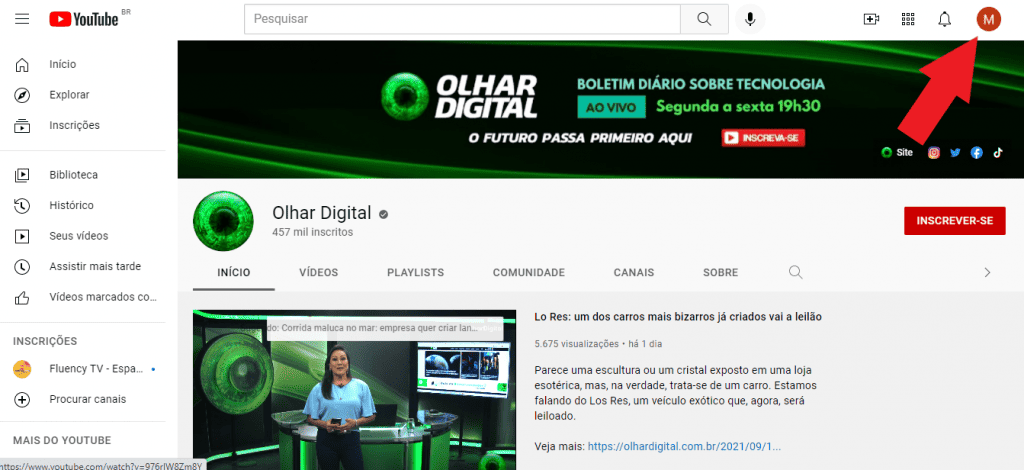The height and width of the screenshot is (470, 1024).
Task: Click the Histórico clock icon
Action: [x=22, y=206]
